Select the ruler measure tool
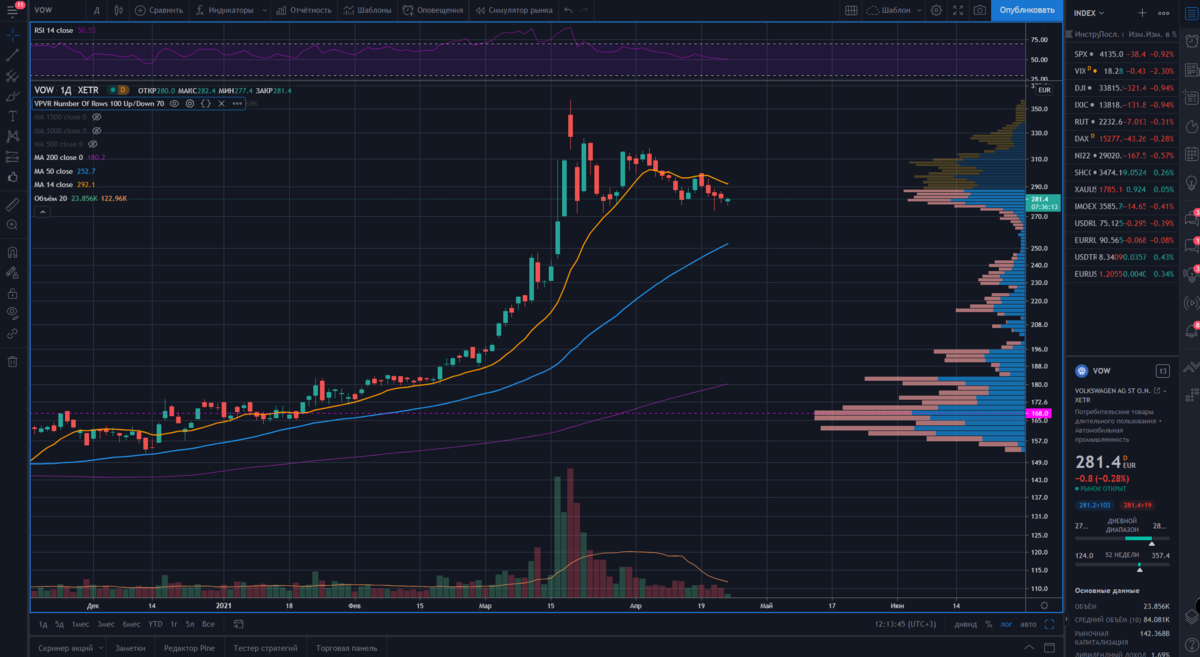This screenshot has height=657, width=1200. tap(13, 203)
